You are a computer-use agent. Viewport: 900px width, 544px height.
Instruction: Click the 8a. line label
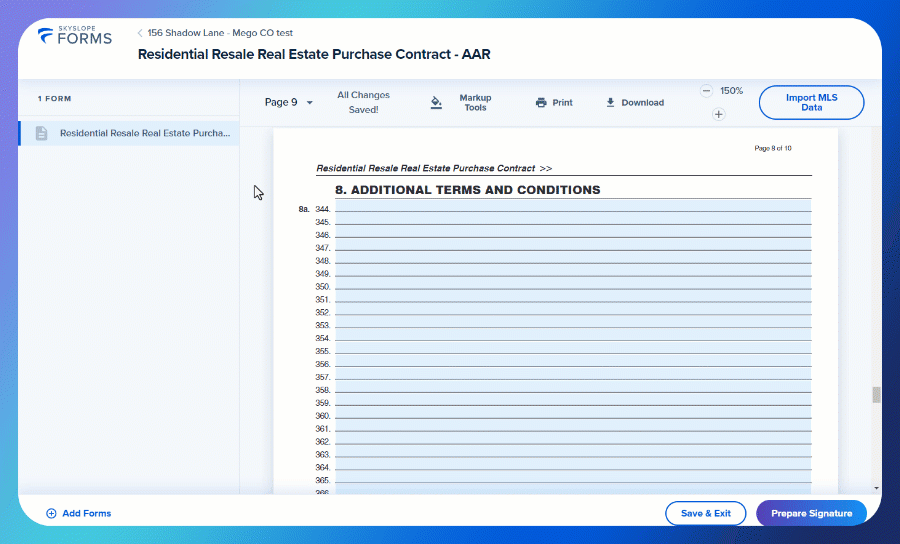pos(304,209)
